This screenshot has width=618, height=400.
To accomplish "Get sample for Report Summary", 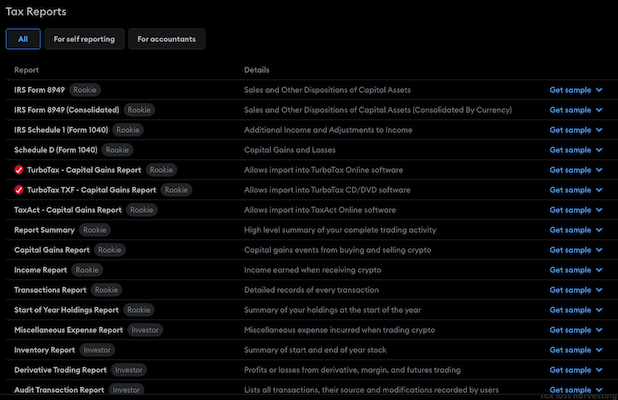I will click(570, 230).
